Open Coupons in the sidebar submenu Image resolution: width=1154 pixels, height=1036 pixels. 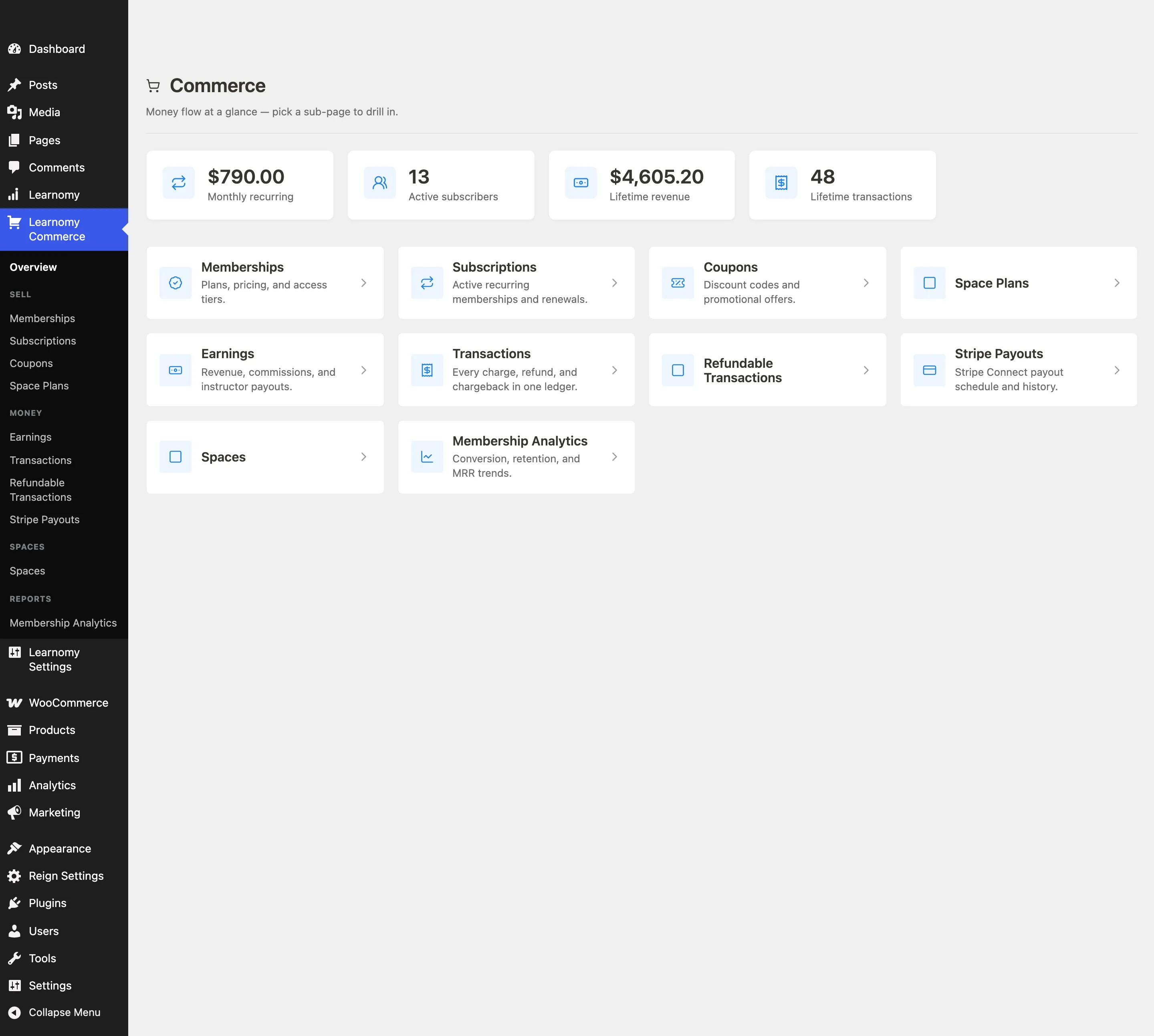(x=31, y=363)
